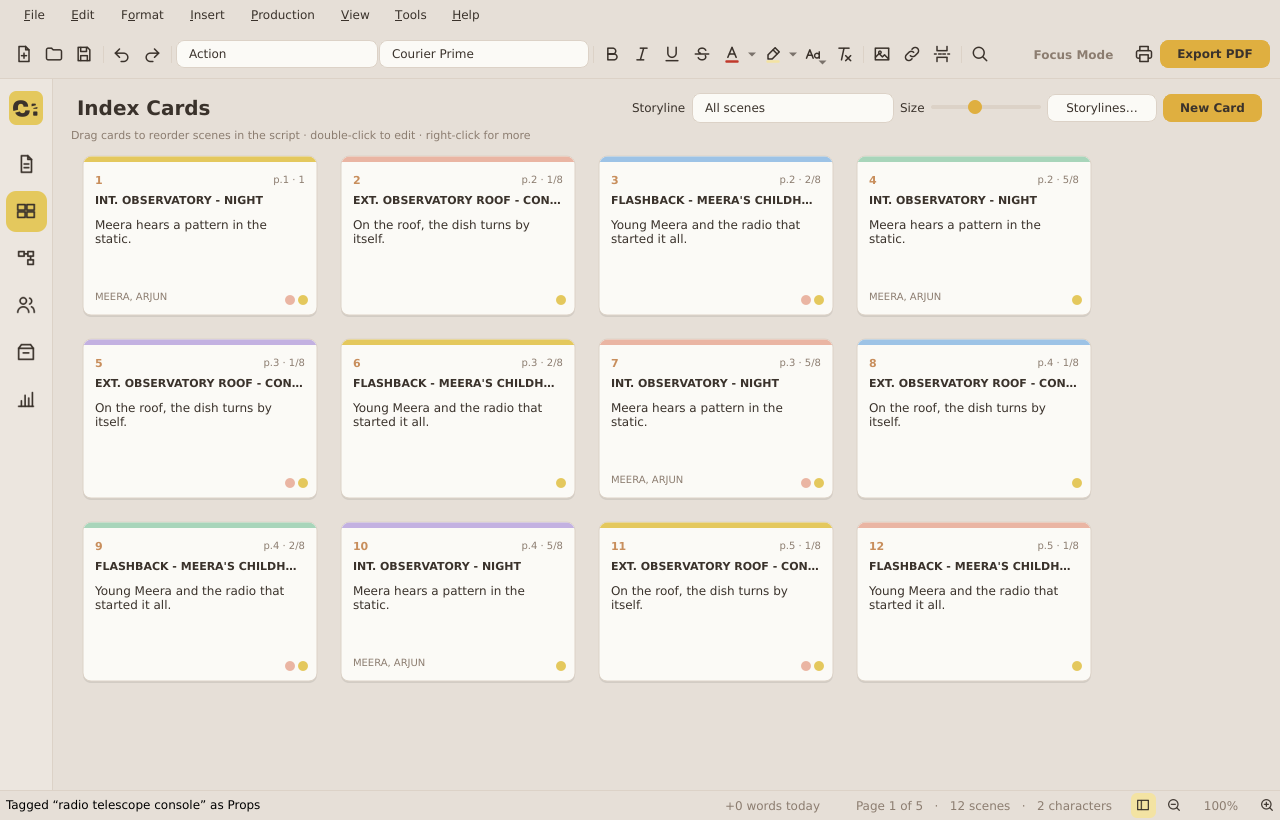Save the script with the floppy icon
Viewport: 1280px width, 820px height.
pyautogui.click(x=84, y=54)
